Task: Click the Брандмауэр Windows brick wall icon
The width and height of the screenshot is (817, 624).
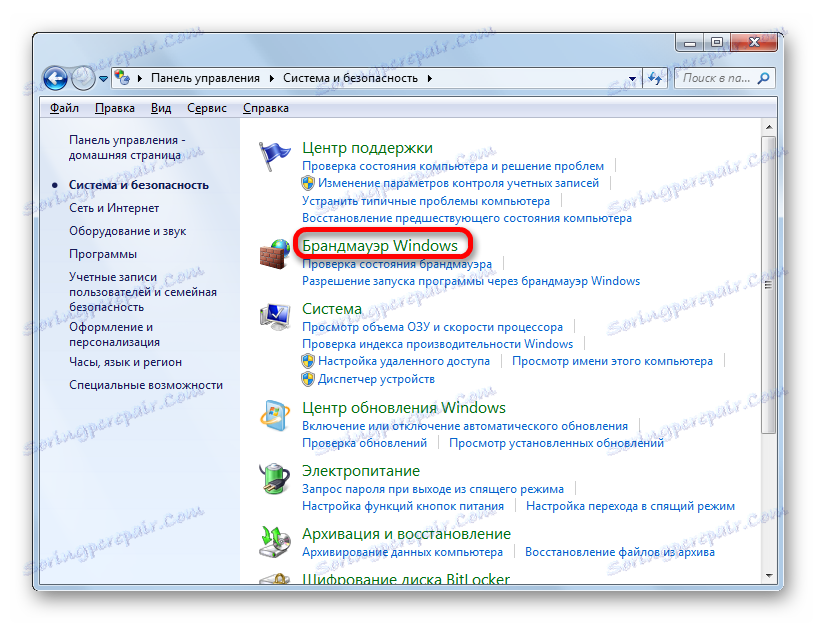Action: click(x=275, y=254)
